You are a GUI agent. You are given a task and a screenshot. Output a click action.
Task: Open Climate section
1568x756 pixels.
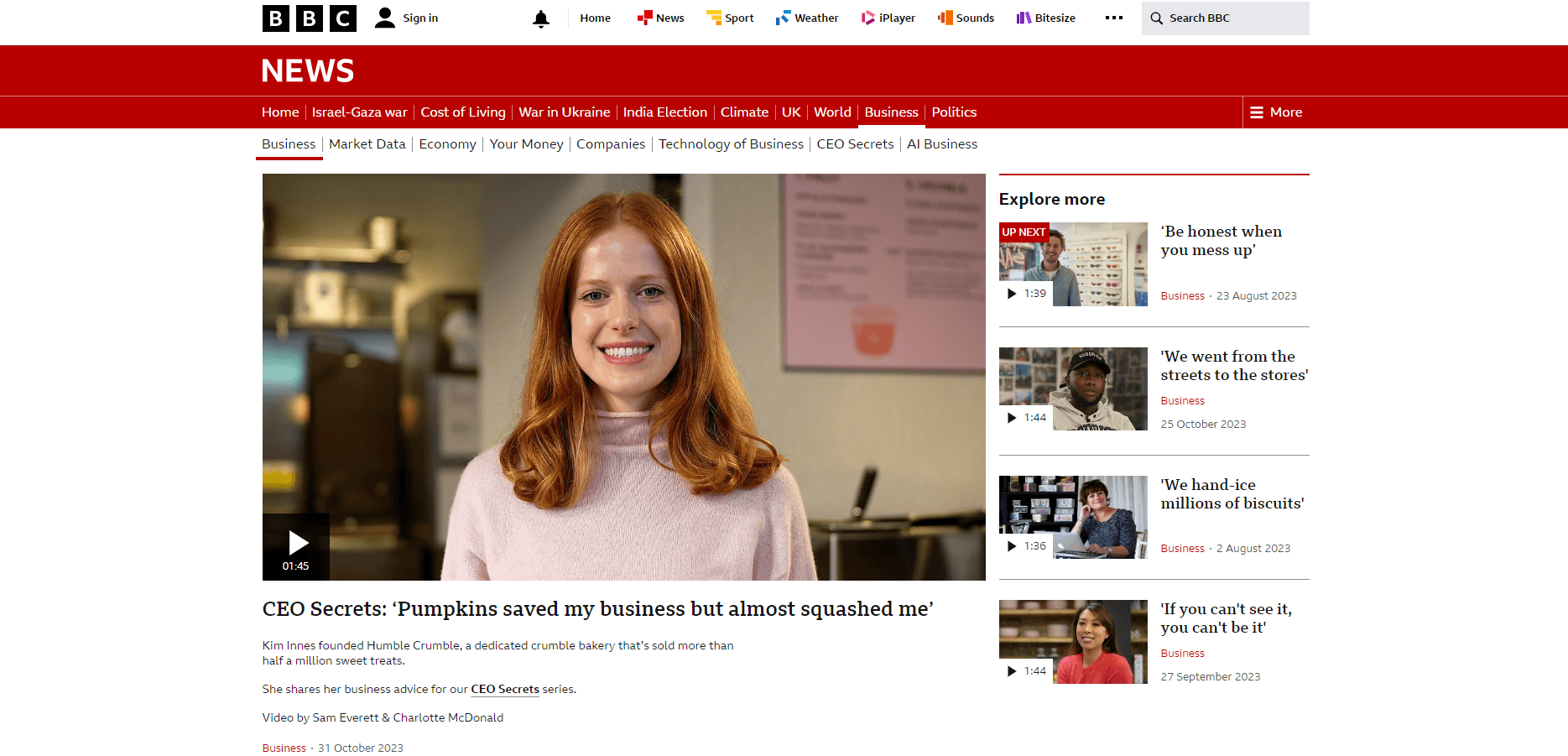click(x=744, y=112)
